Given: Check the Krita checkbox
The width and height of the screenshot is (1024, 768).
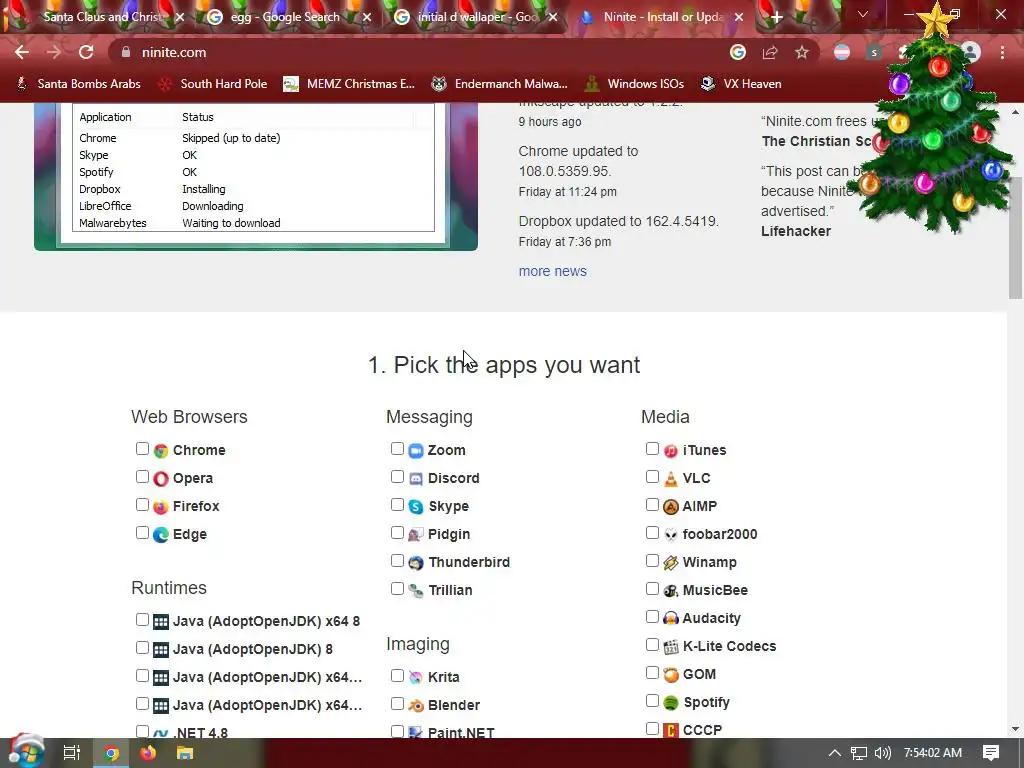Looking at the screenshot, I should click(397, 676).
